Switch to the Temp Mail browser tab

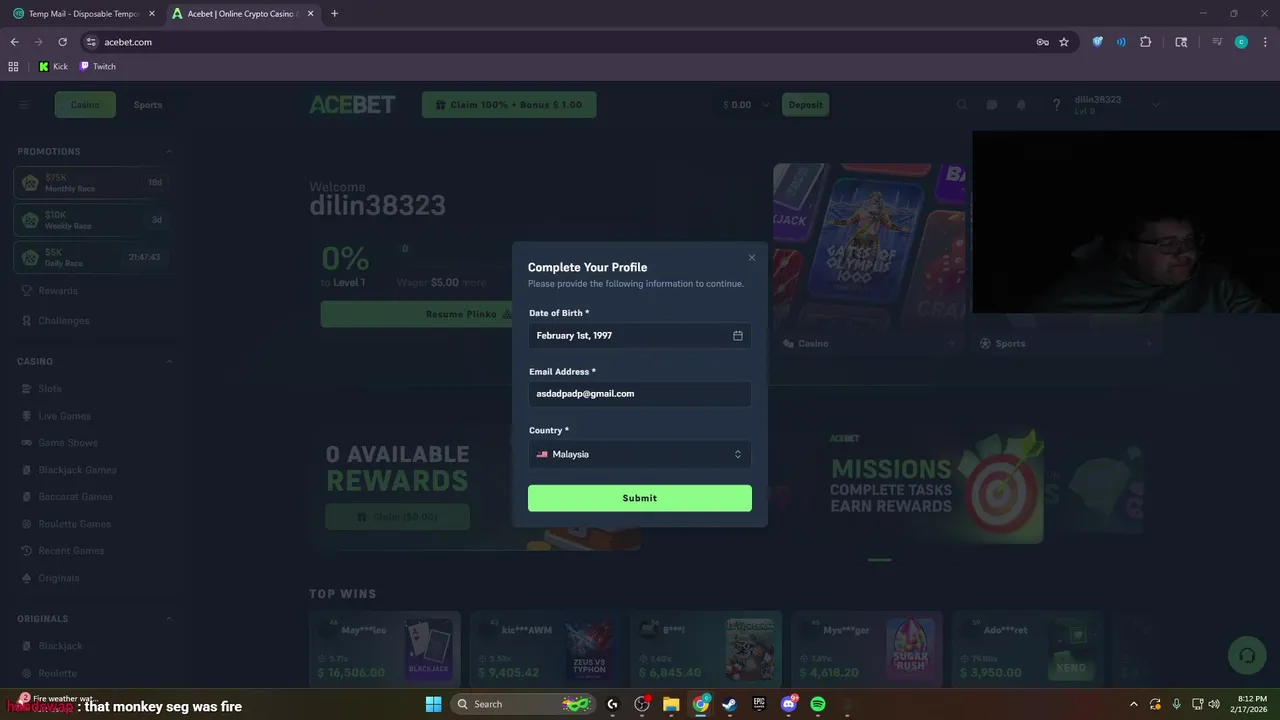tap(84, 14)
